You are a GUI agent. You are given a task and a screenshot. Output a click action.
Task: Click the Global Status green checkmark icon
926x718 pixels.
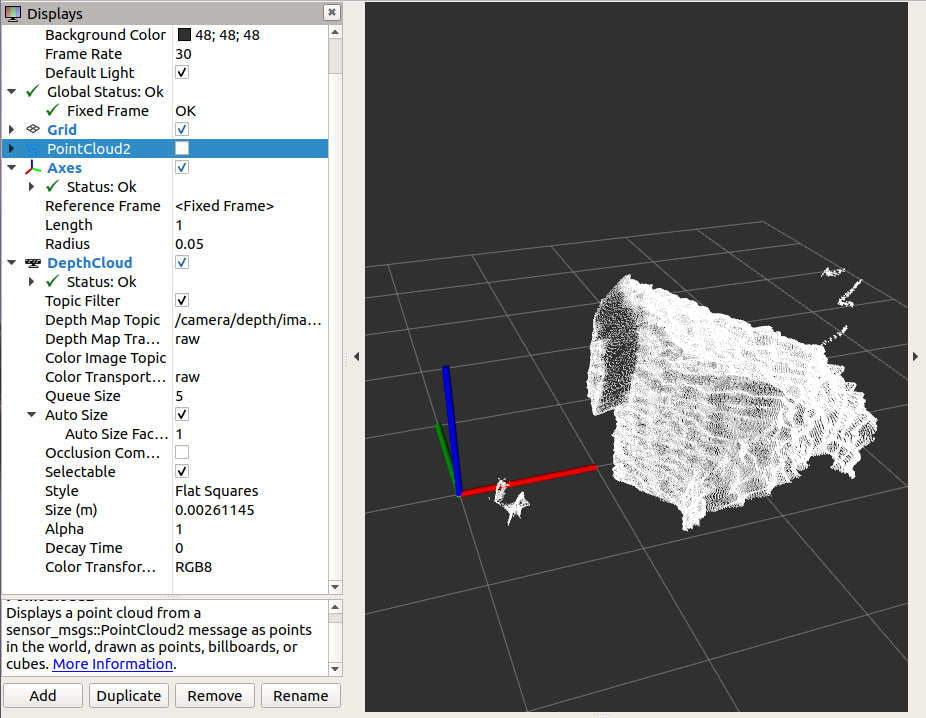tap(32, 92)
